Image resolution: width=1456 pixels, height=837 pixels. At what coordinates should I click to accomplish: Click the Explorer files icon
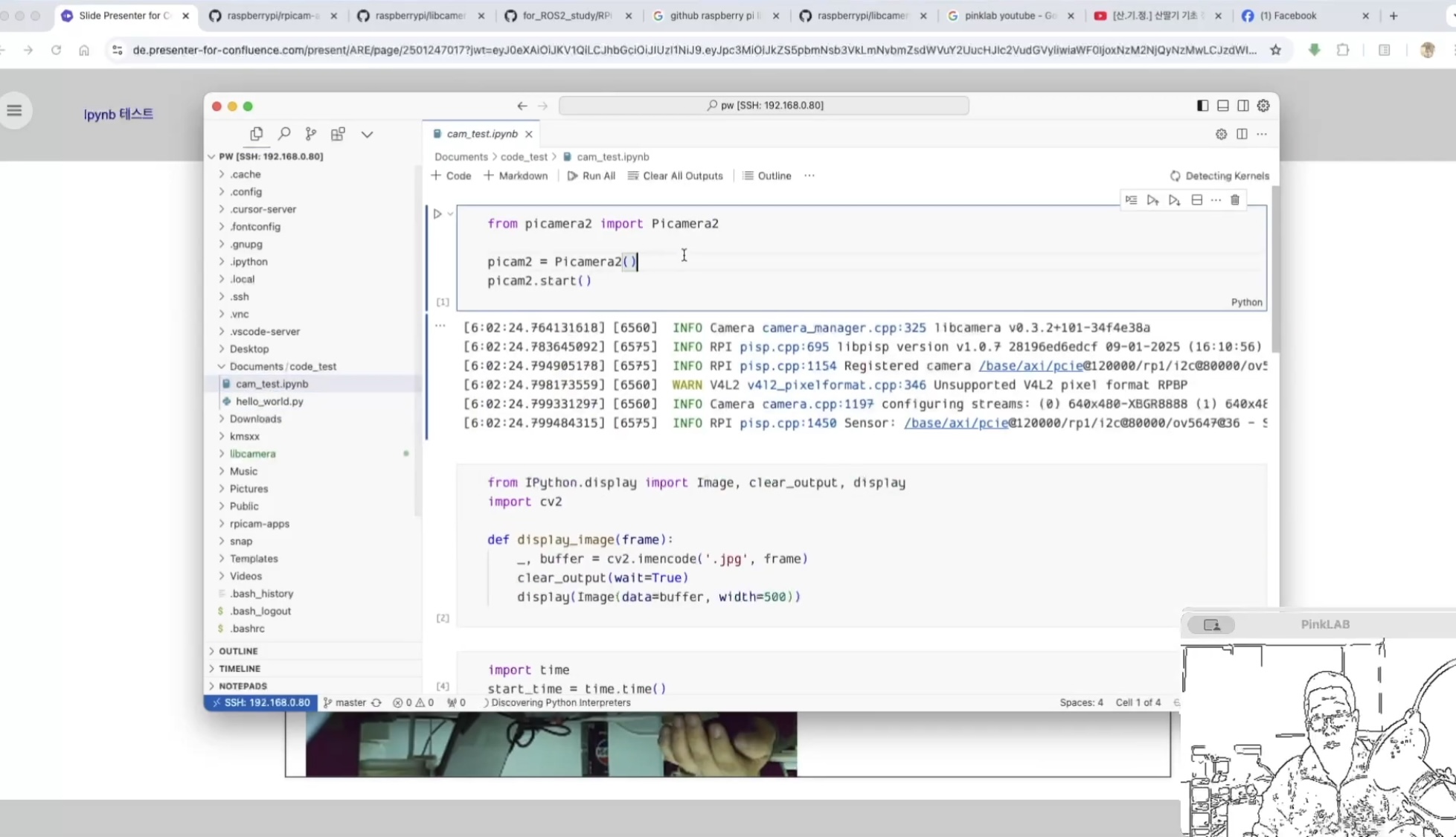256,134
